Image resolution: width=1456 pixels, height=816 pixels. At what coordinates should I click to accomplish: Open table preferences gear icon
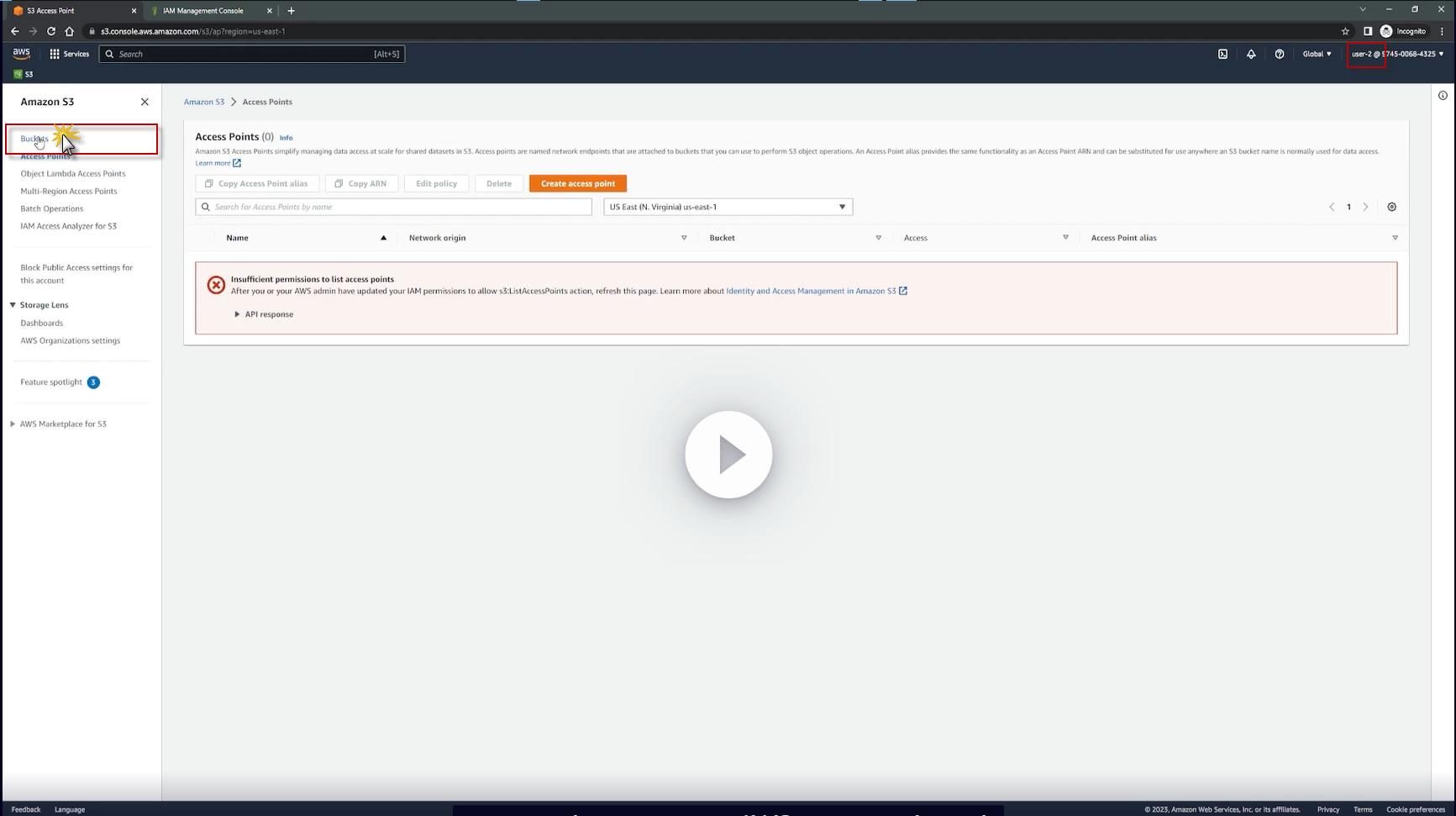[1392, 207]
